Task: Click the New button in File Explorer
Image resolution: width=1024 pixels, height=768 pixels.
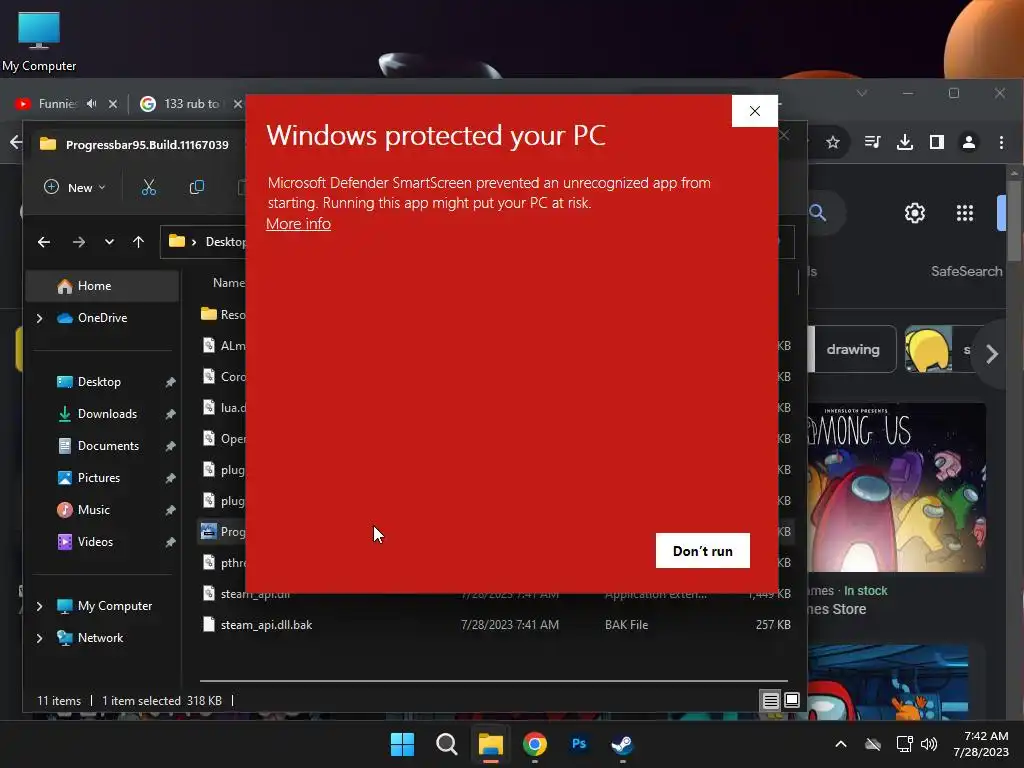Action: (x=74, y=187)
